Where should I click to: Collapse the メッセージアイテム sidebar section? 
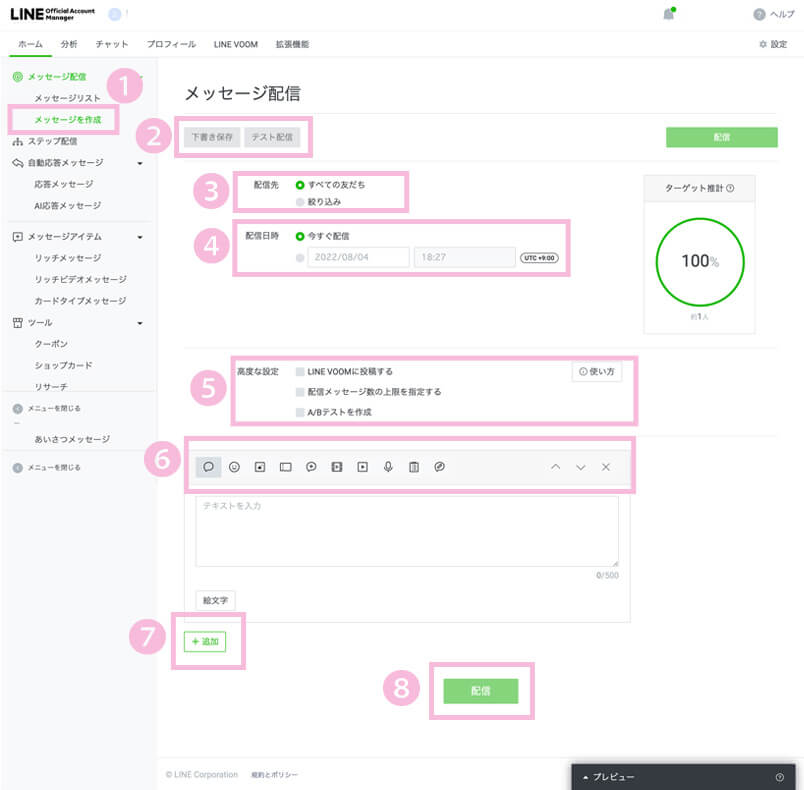[x=140, y=237]
